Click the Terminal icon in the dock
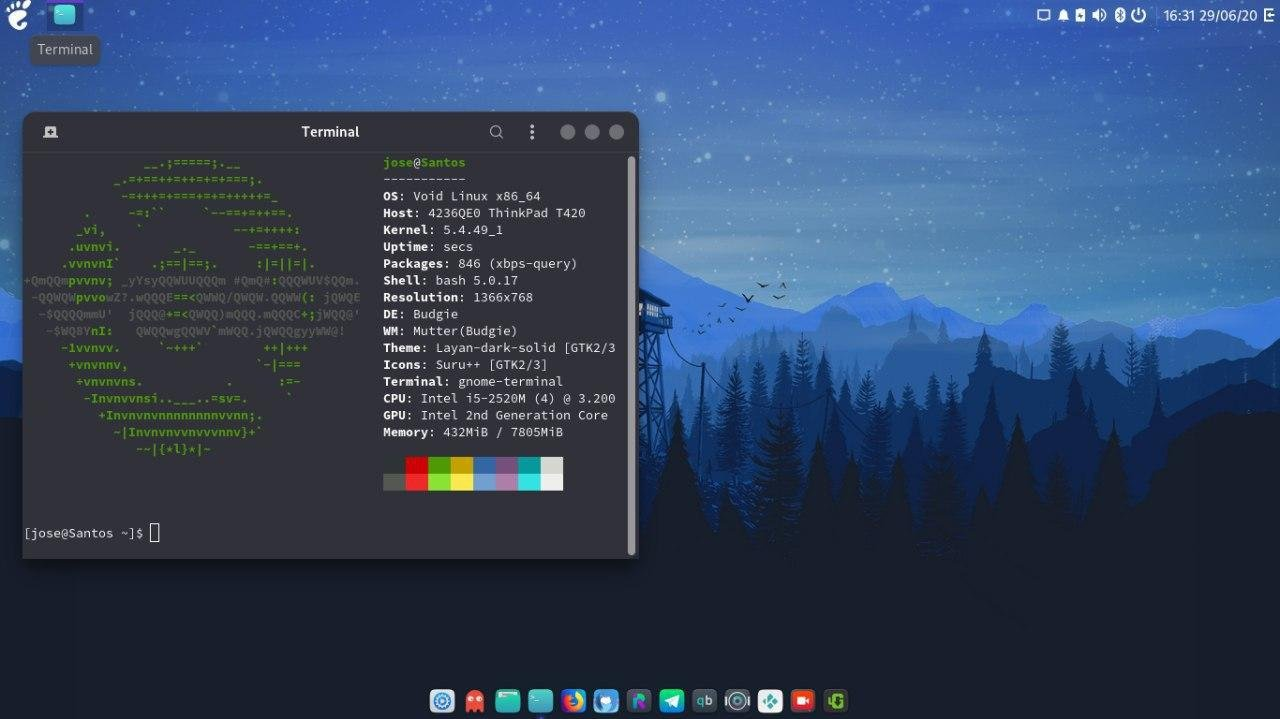This screenshot has width=1280, height=719. [541, 701]
